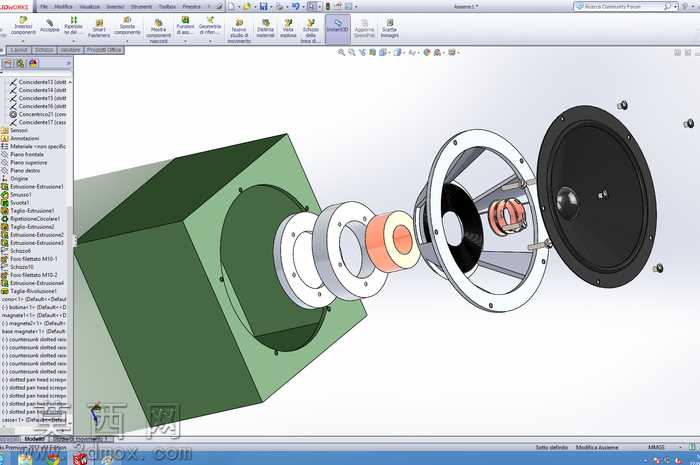Click the Modello tab at bottom
The image size is (700, 465).
[x=34, y=439]
